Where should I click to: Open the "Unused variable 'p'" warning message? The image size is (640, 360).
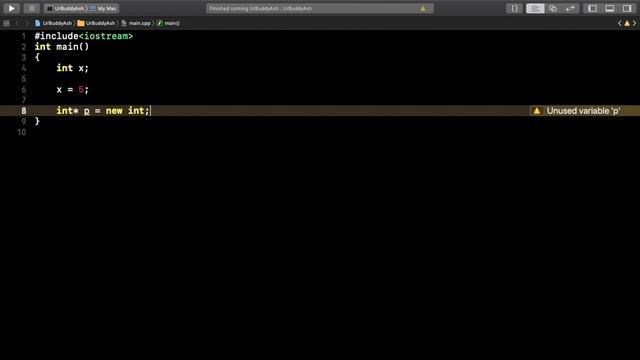coord(583,111)
